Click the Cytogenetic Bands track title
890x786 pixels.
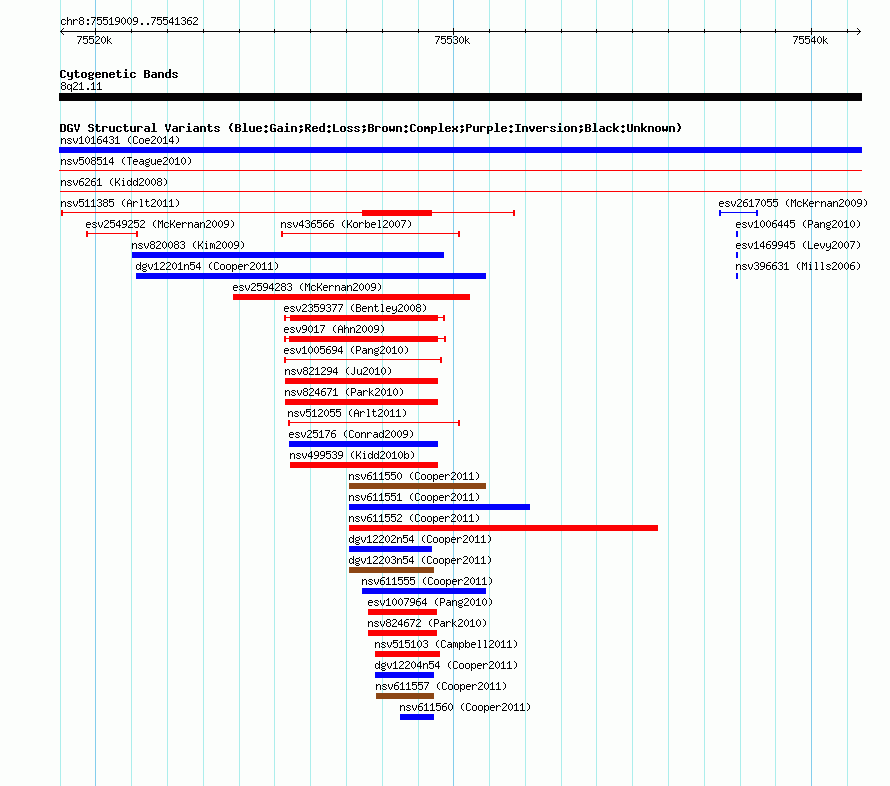pyautogui.click(x=119, y=74)
